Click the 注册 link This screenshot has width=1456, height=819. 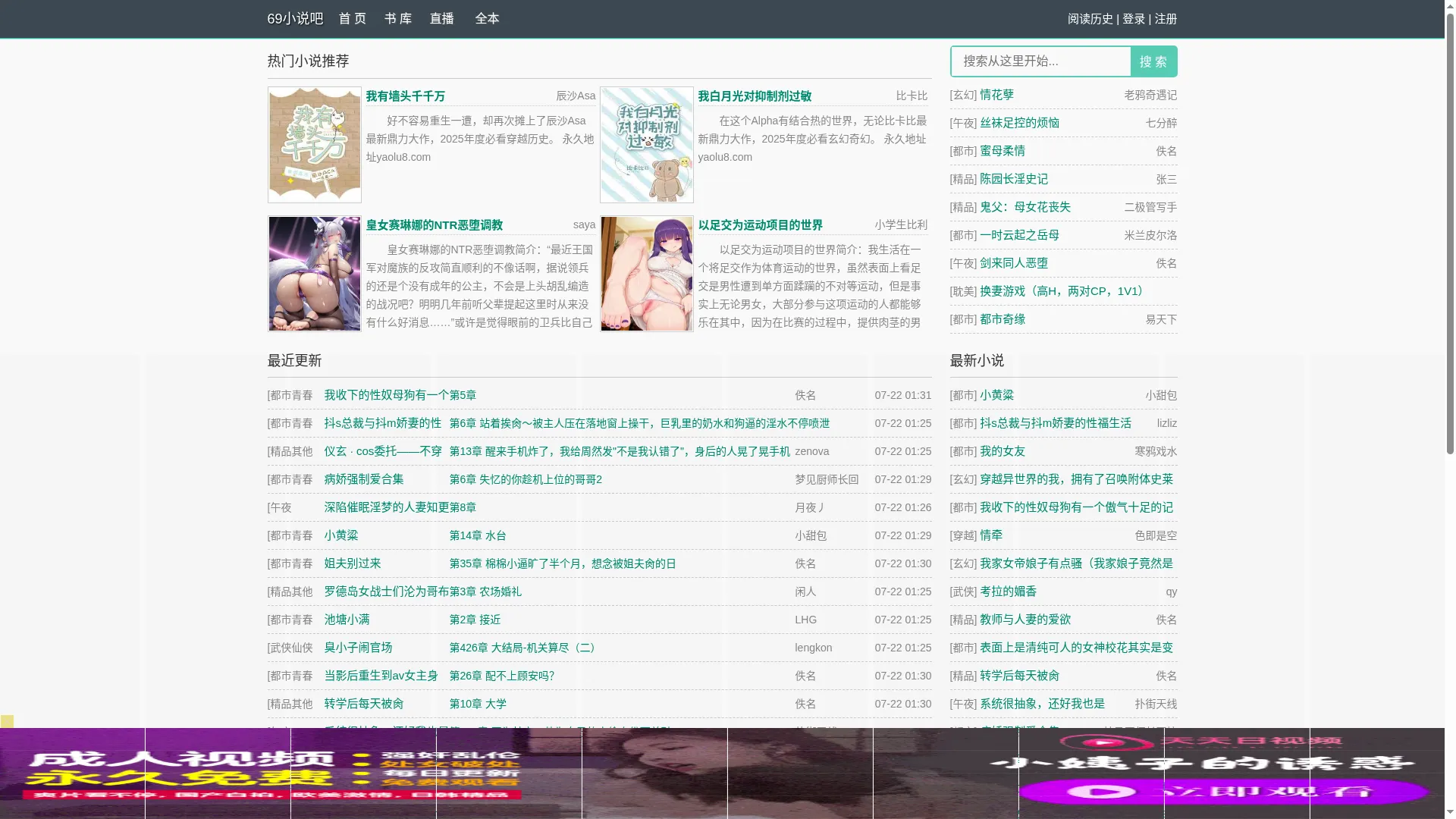click(x=1166, y=19)
